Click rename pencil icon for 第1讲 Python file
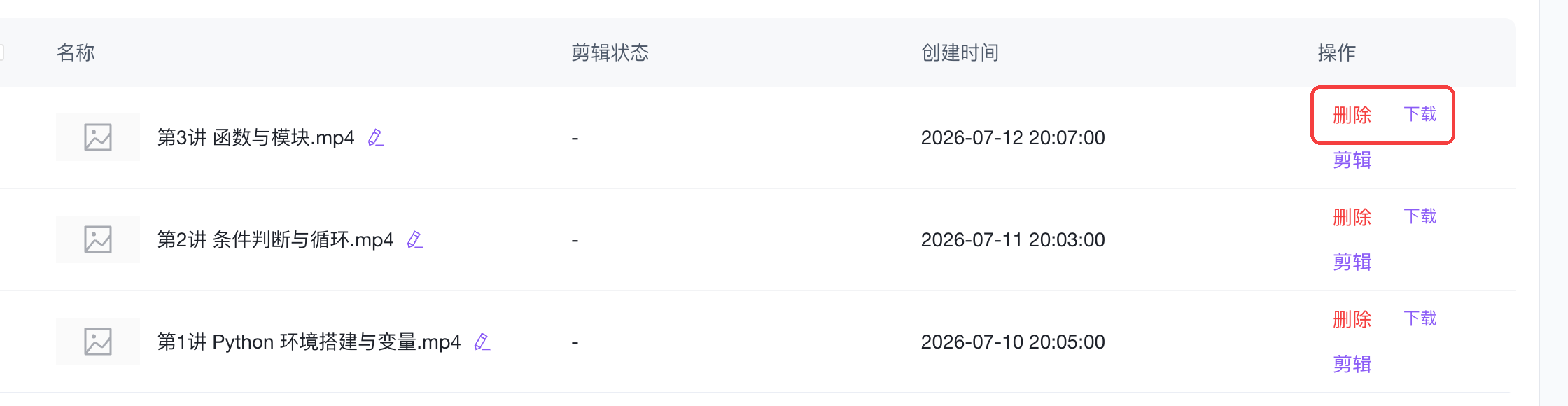1568x406 pixels. click(x=482, y=342)
